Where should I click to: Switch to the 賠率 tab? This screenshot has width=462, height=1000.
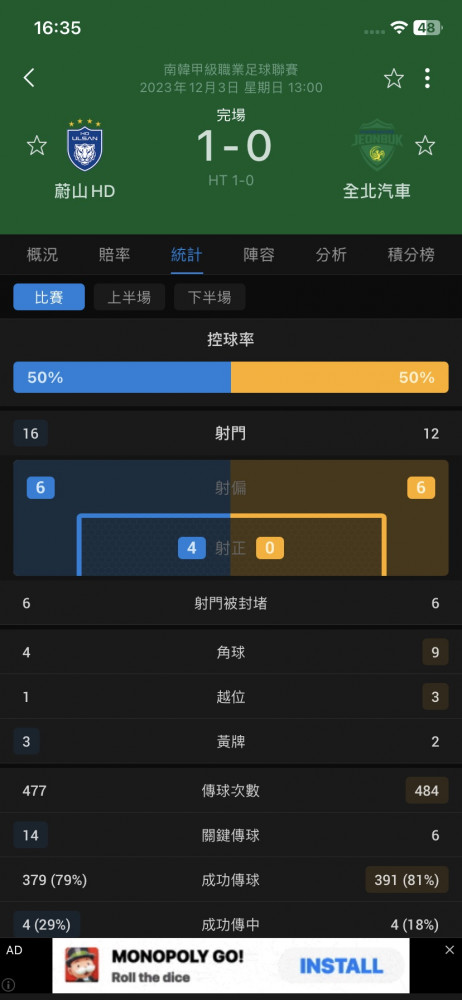point(115,255)
